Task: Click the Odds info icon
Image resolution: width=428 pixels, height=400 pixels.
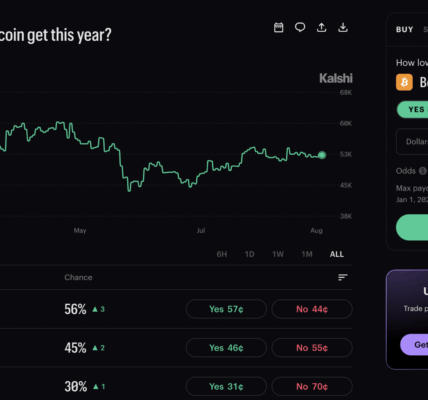Action: click(423, 171)
